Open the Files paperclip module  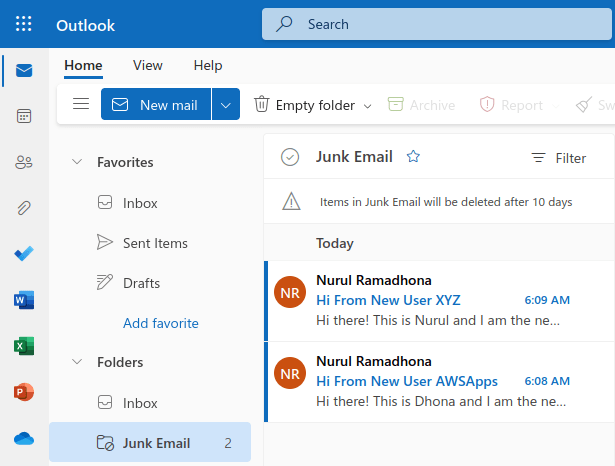tap(24, 208)
